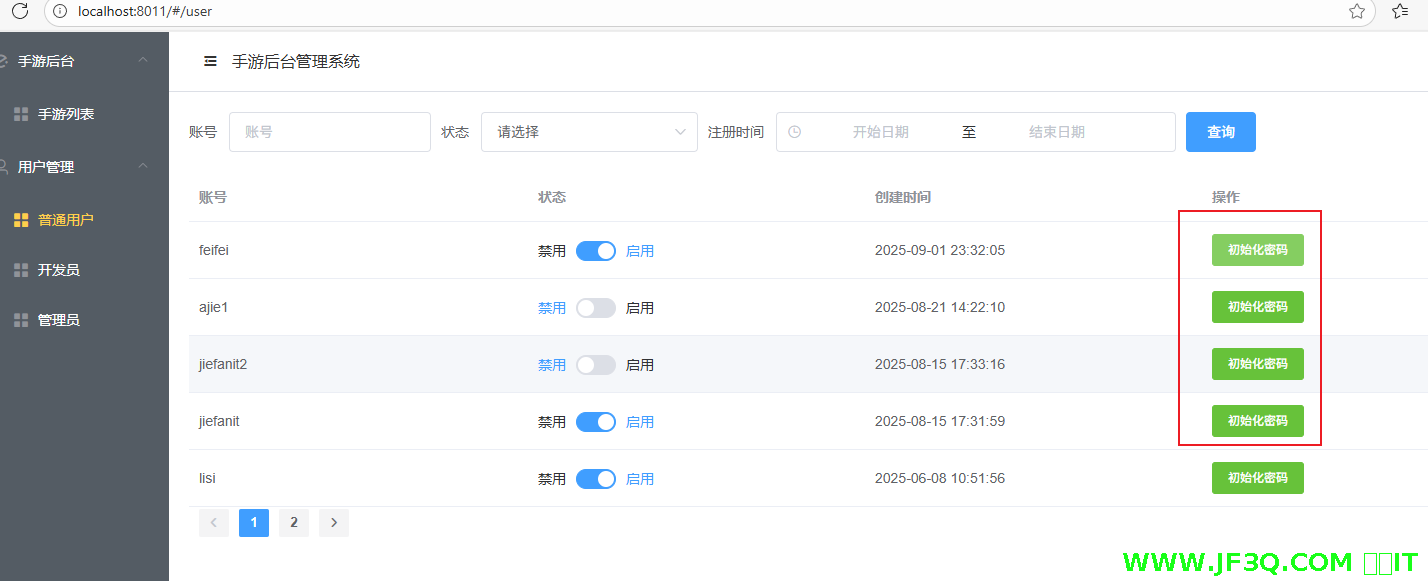Viewport: 1428px width, 581px height.
Task: Click 初始化密码 for user lisi
Action: [1257, 478]
